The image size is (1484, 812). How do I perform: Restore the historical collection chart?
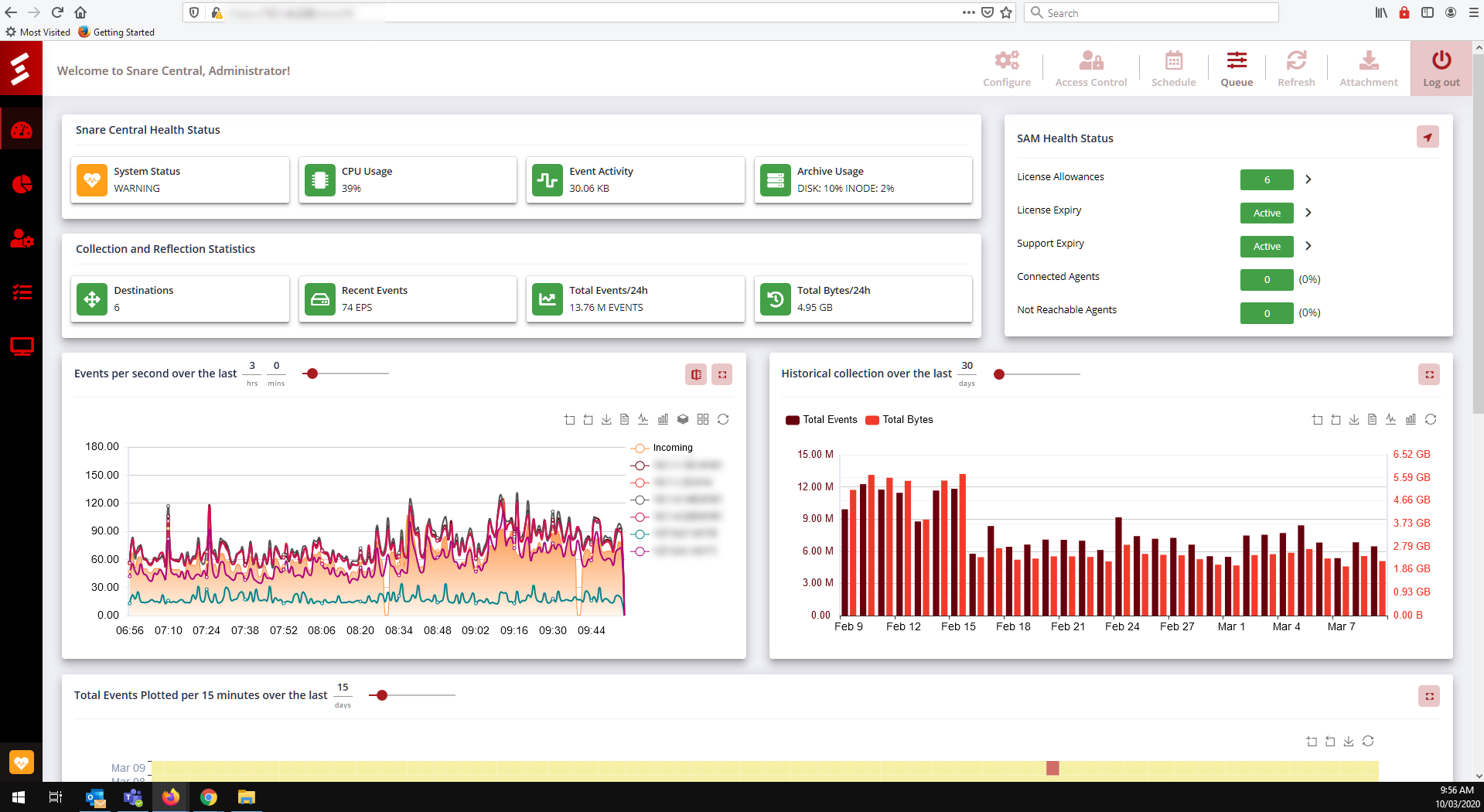click(x=1431, y=419)
